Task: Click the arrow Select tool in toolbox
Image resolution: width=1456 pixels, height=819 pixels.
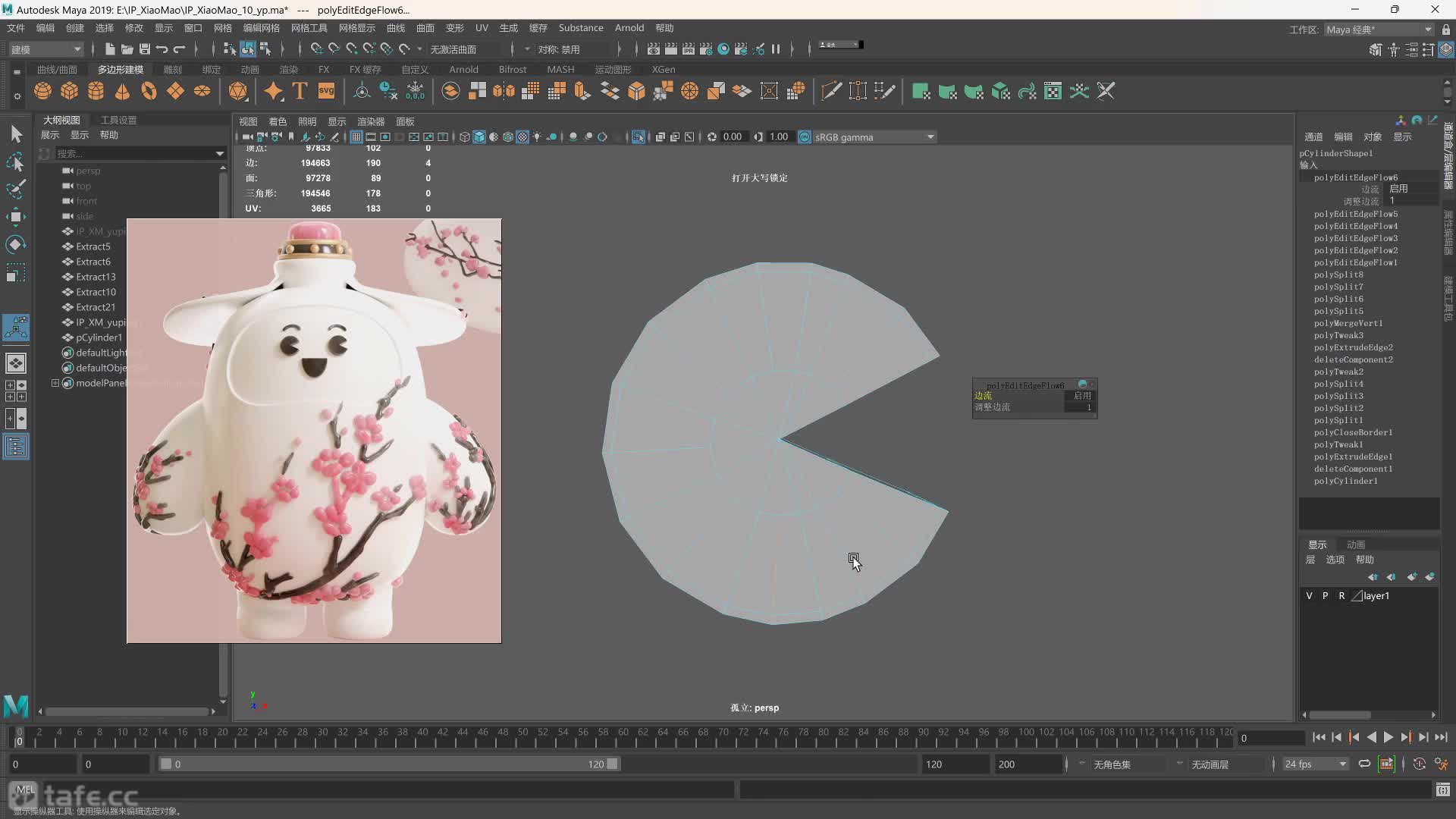Action: coord(15,134)
